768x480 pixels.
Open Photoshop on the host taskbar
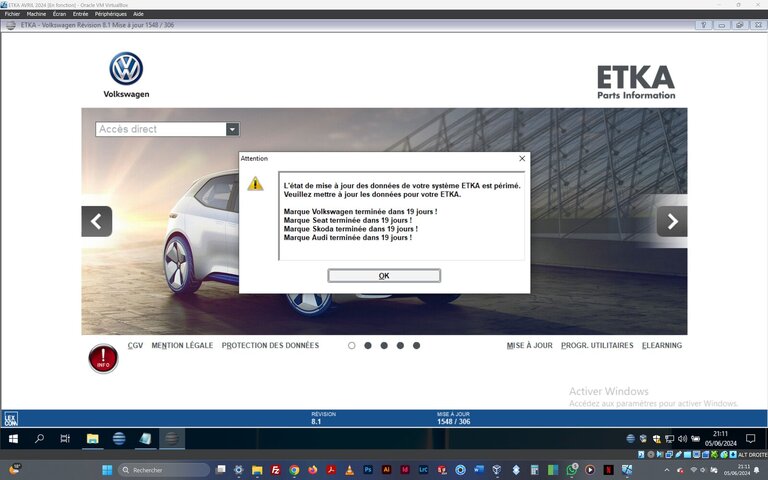(x=368, y=470)
